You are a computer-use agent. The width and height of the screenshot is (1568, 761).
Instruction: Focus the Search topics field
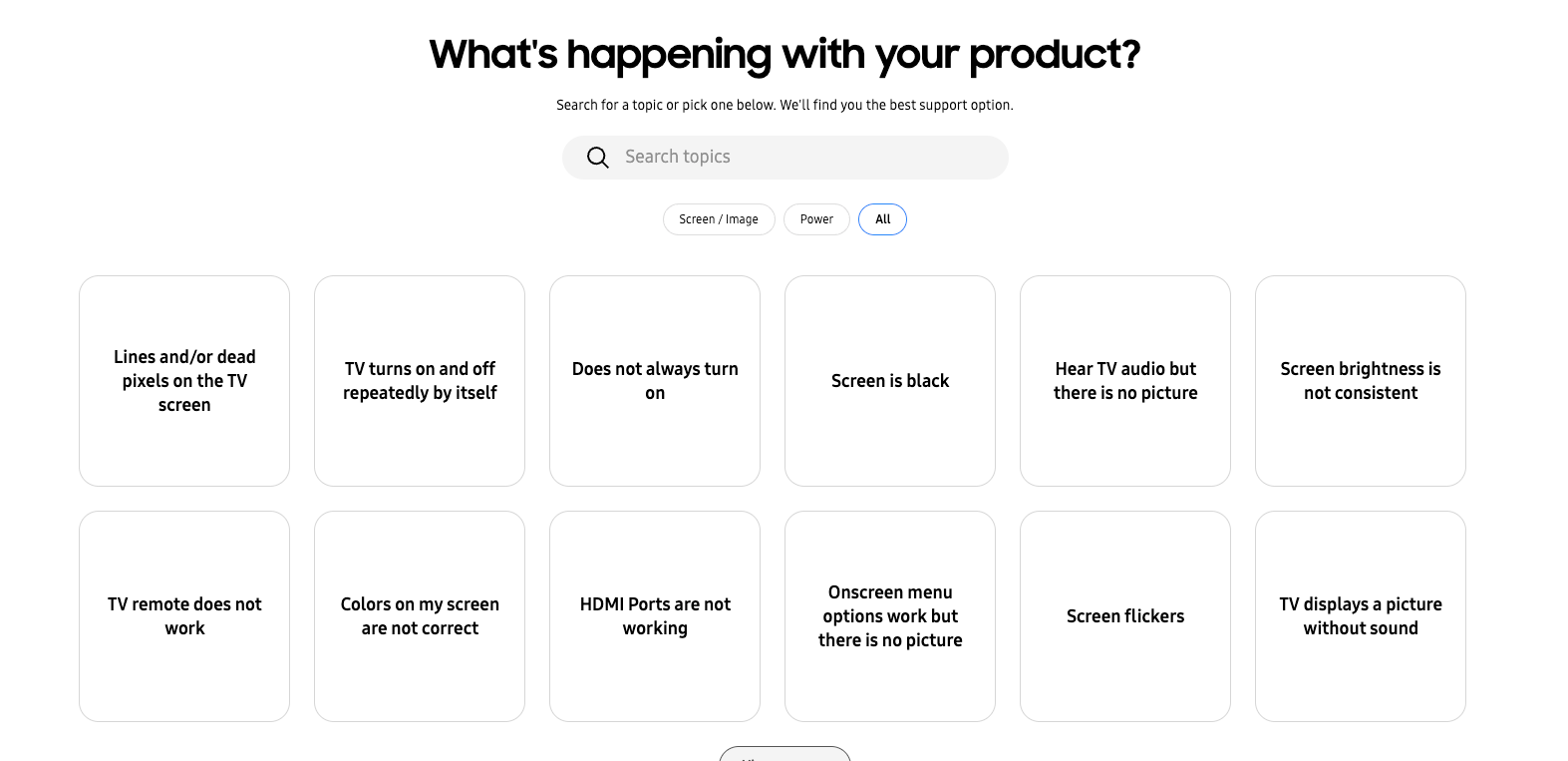(x=784, y=158)
